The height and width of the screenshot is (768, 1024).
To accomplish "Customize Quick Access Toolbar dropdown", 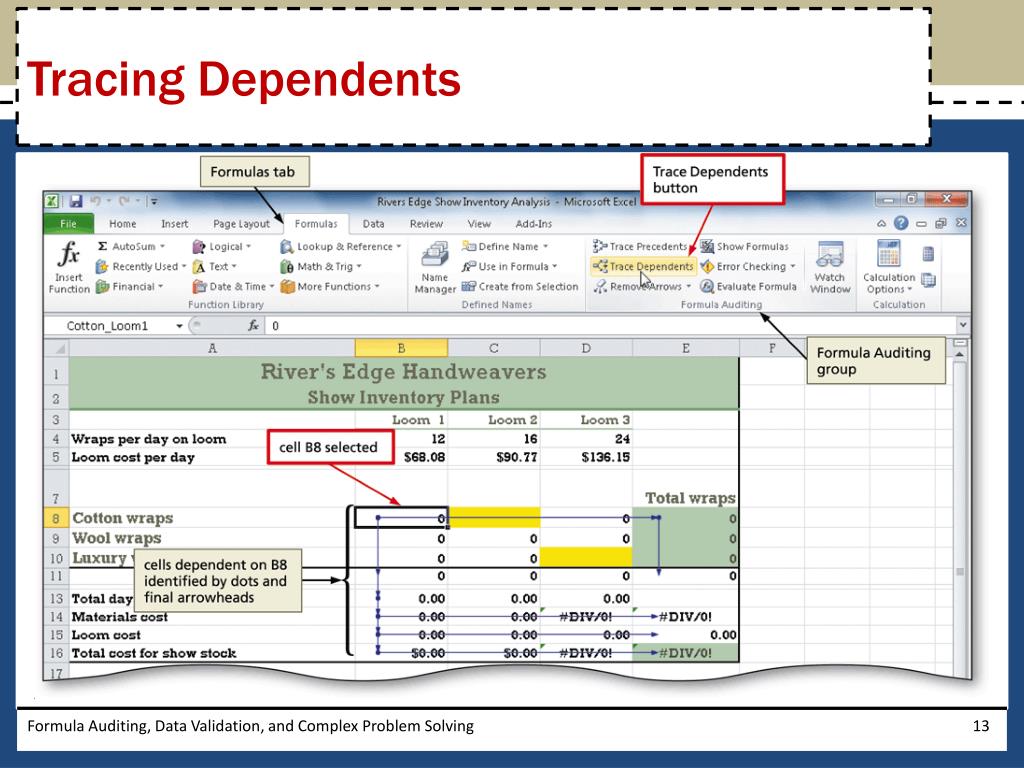I will tap(154, 201).
